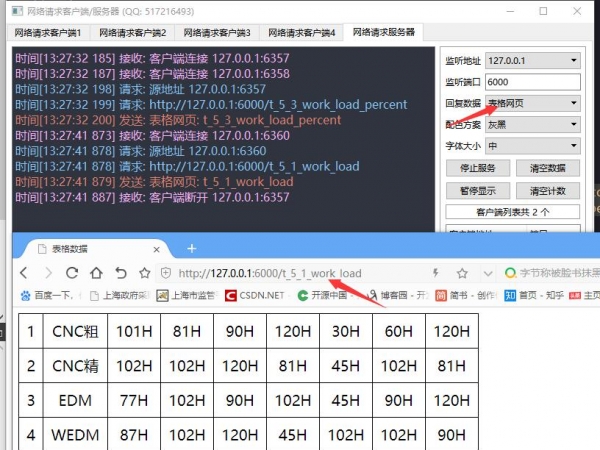Viewport: 600px width, 450px height.
Task: Click the browser forward arrow
Action: pyautogui.click(x=47, y=273)
